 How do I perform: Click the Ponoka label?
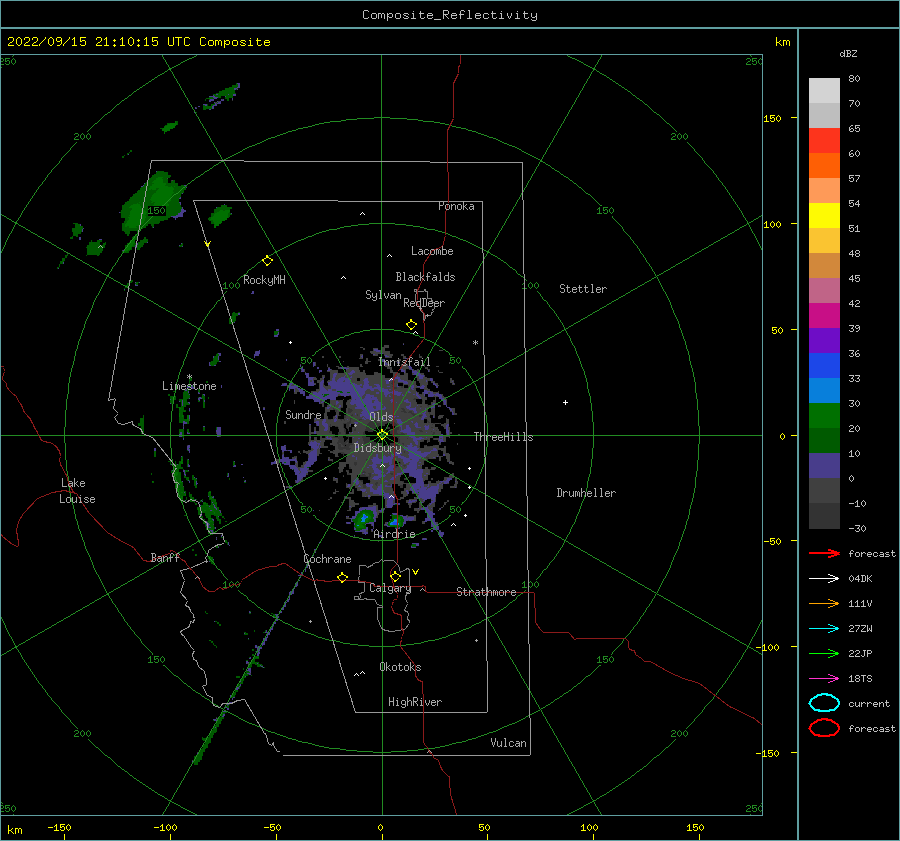(456, 206)
